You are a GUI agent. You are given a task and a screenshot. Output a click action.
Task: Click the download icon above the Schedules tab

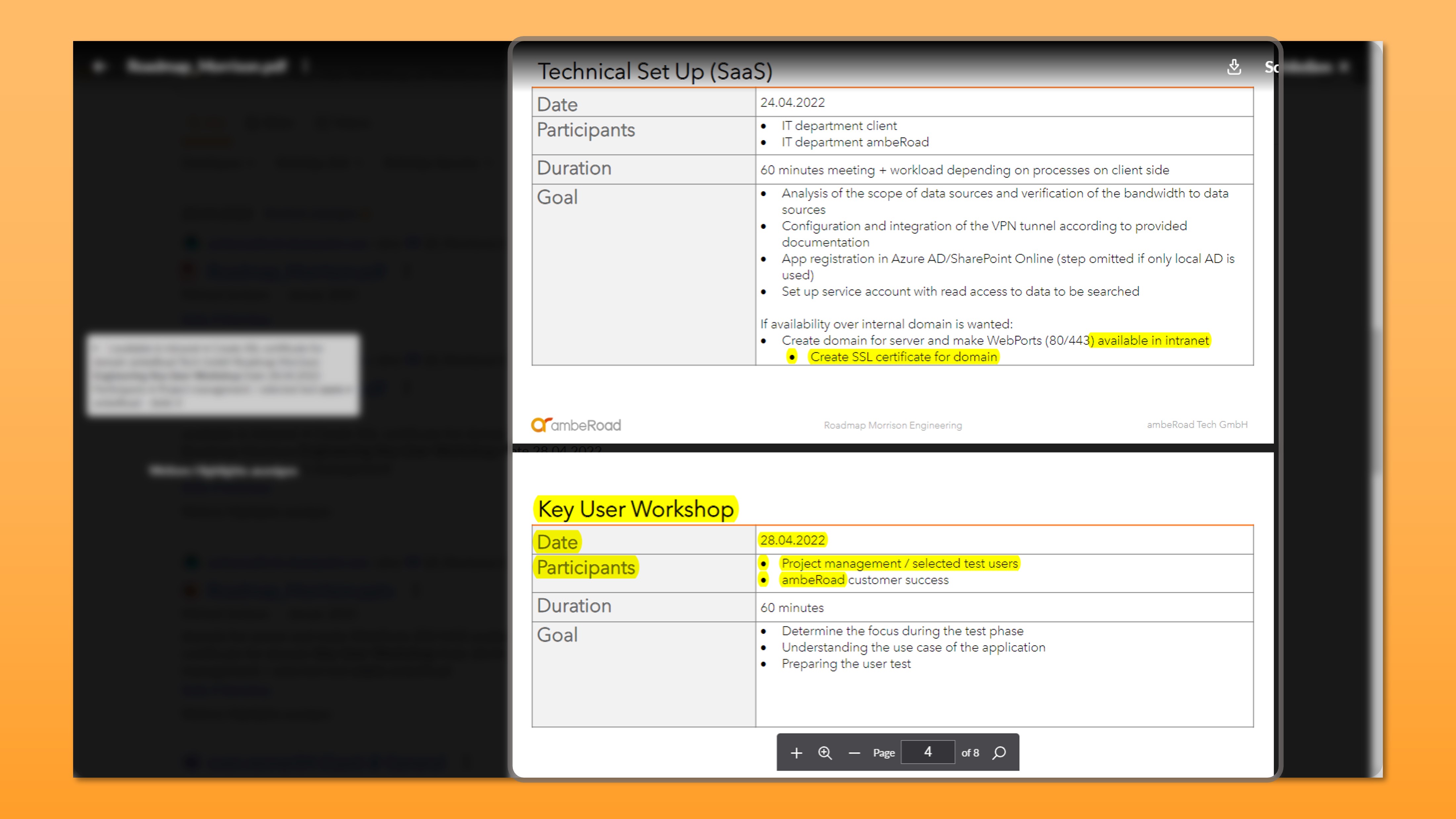click(x=1235, y=67)
